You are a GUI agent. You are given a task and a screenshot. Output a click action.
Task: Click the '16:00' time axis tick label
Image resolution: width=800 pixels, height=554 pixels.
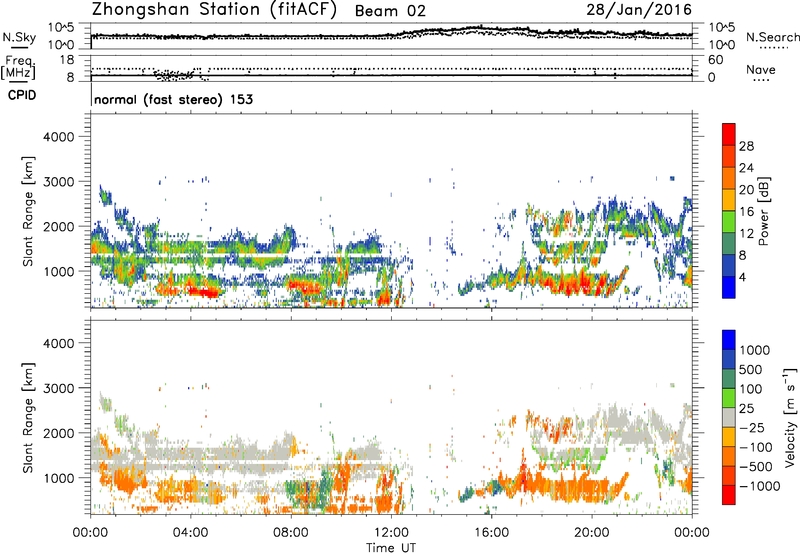coord(491,532)
